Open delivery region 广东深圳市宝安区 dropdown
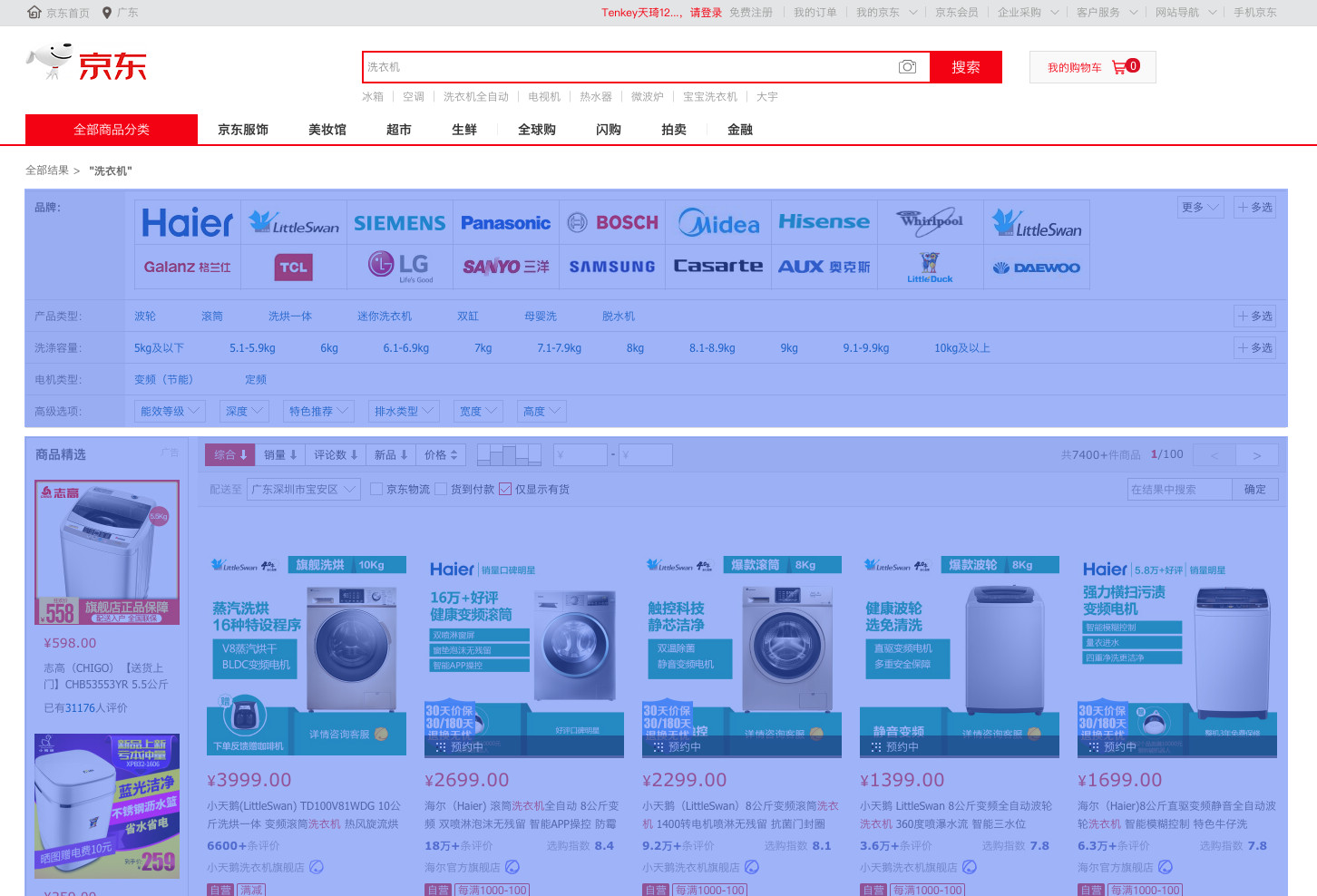This screenshot has width=1317, height=896. (x=304, y=489)
